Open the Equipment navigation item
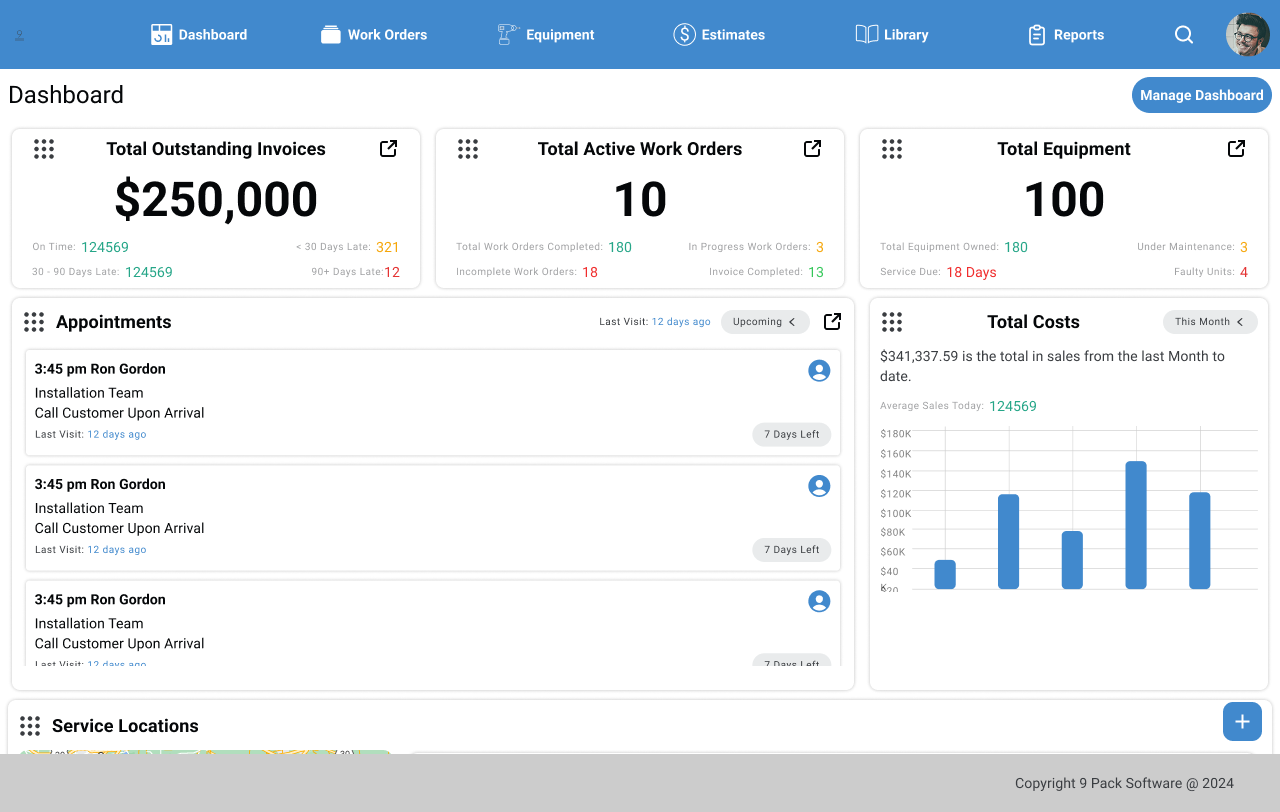The width and height of the screenshot is (1280, 812). tap(546, 35)
